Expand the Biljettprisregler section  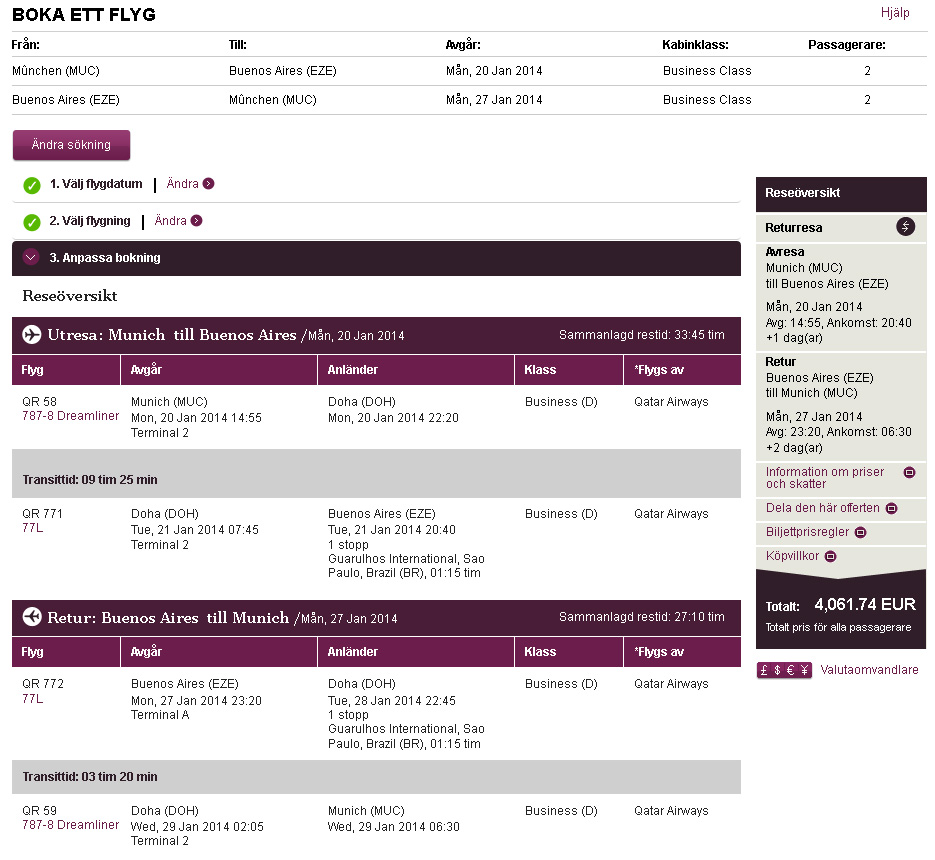[860, 532]
